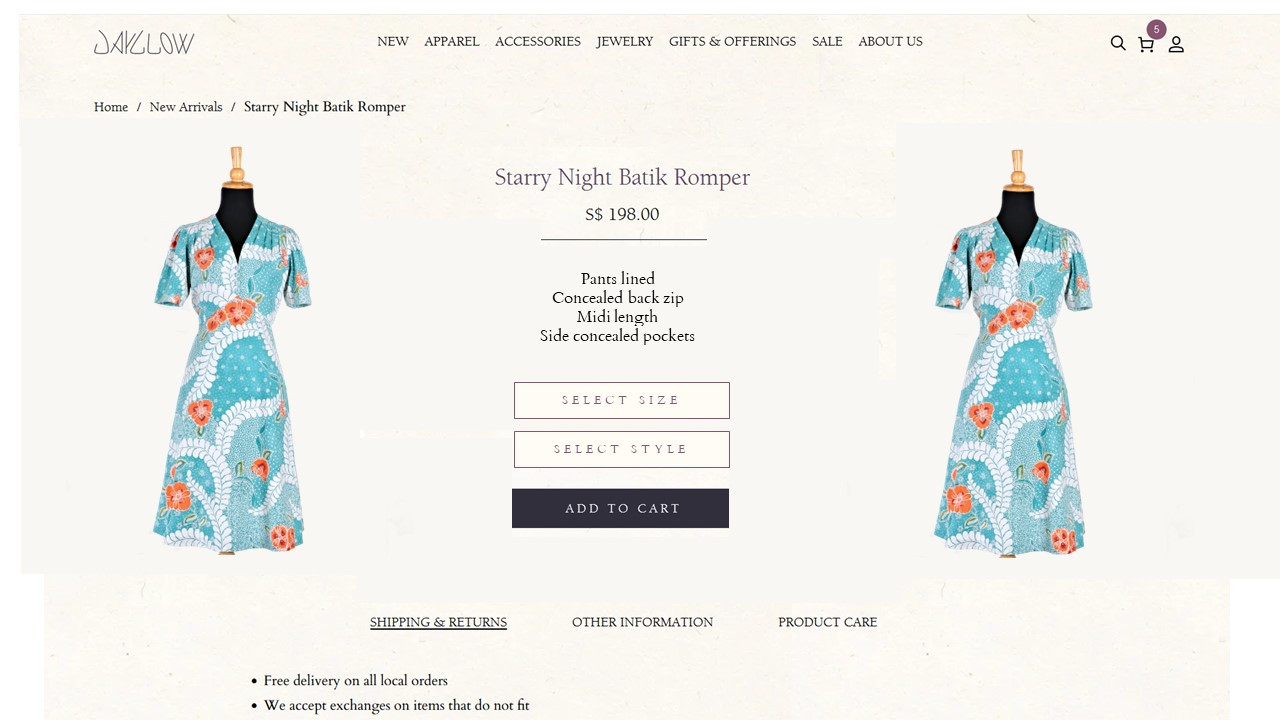1280x720 pixels.
Task: Go to Home breadcrumb link
Action: [111, 107]
